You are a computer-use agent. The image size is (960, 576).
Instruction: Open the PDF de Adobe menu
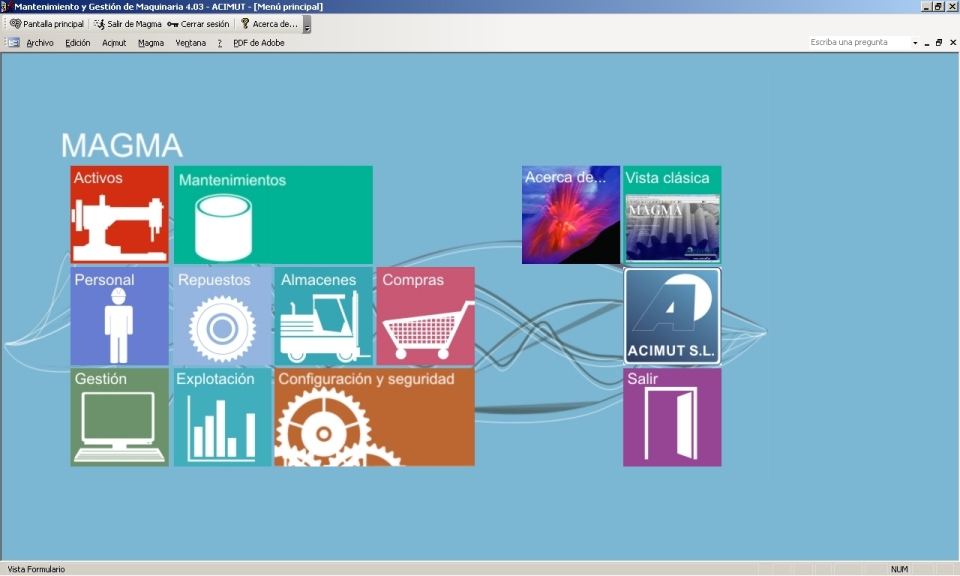258,43
